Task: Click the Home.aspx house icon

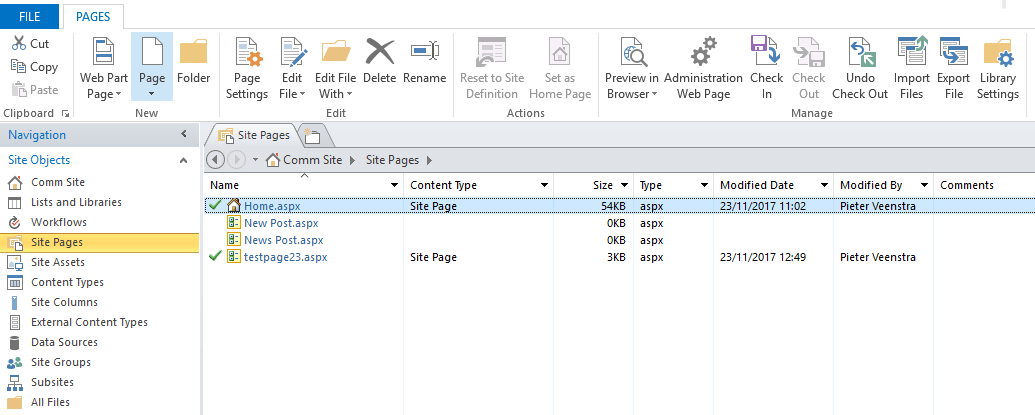Action: (234, 206)
